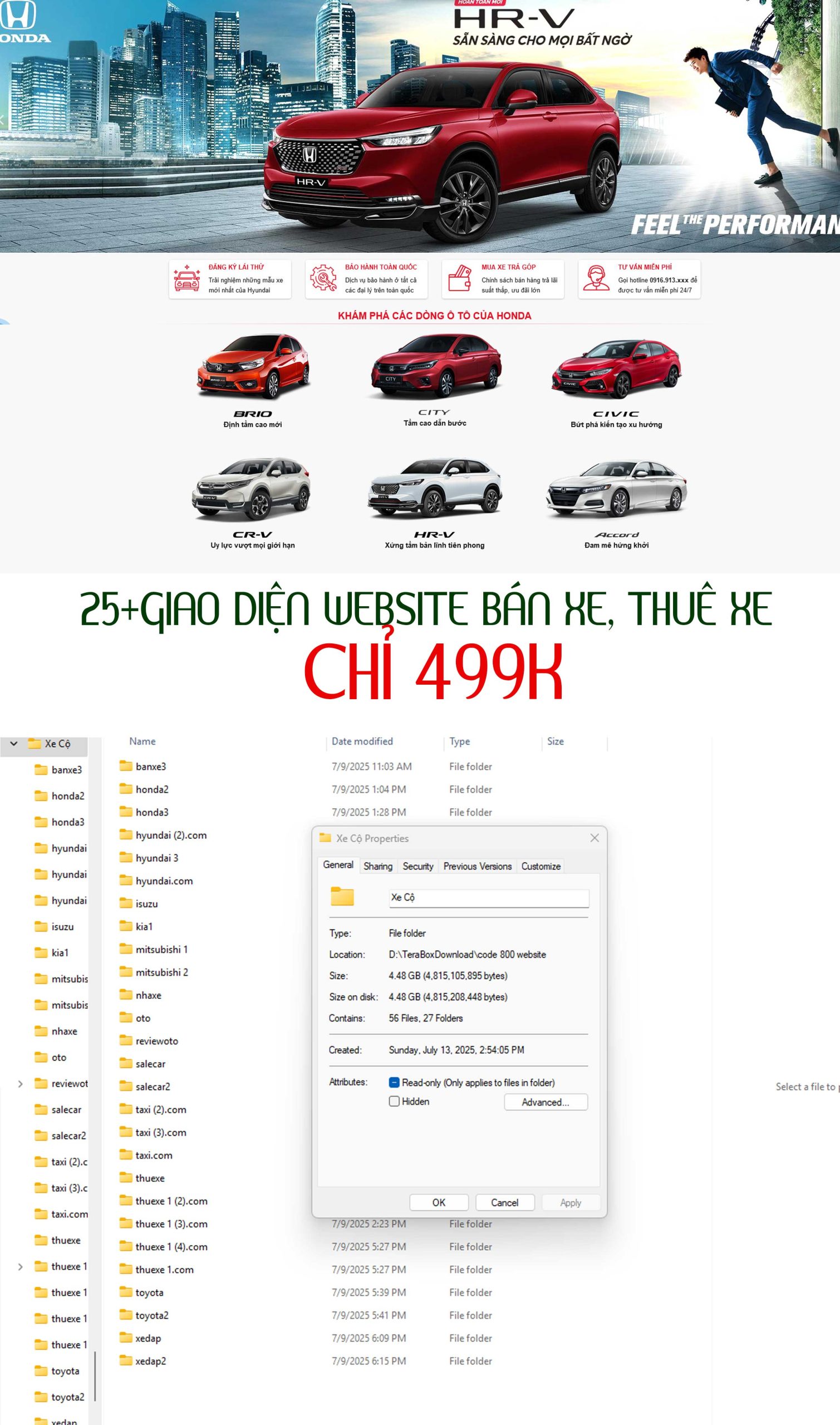840x1425 pixels.
Task: Expand the reviewoto folder in sidebar
Action: pyautogui.click(x=21, y=1083)
